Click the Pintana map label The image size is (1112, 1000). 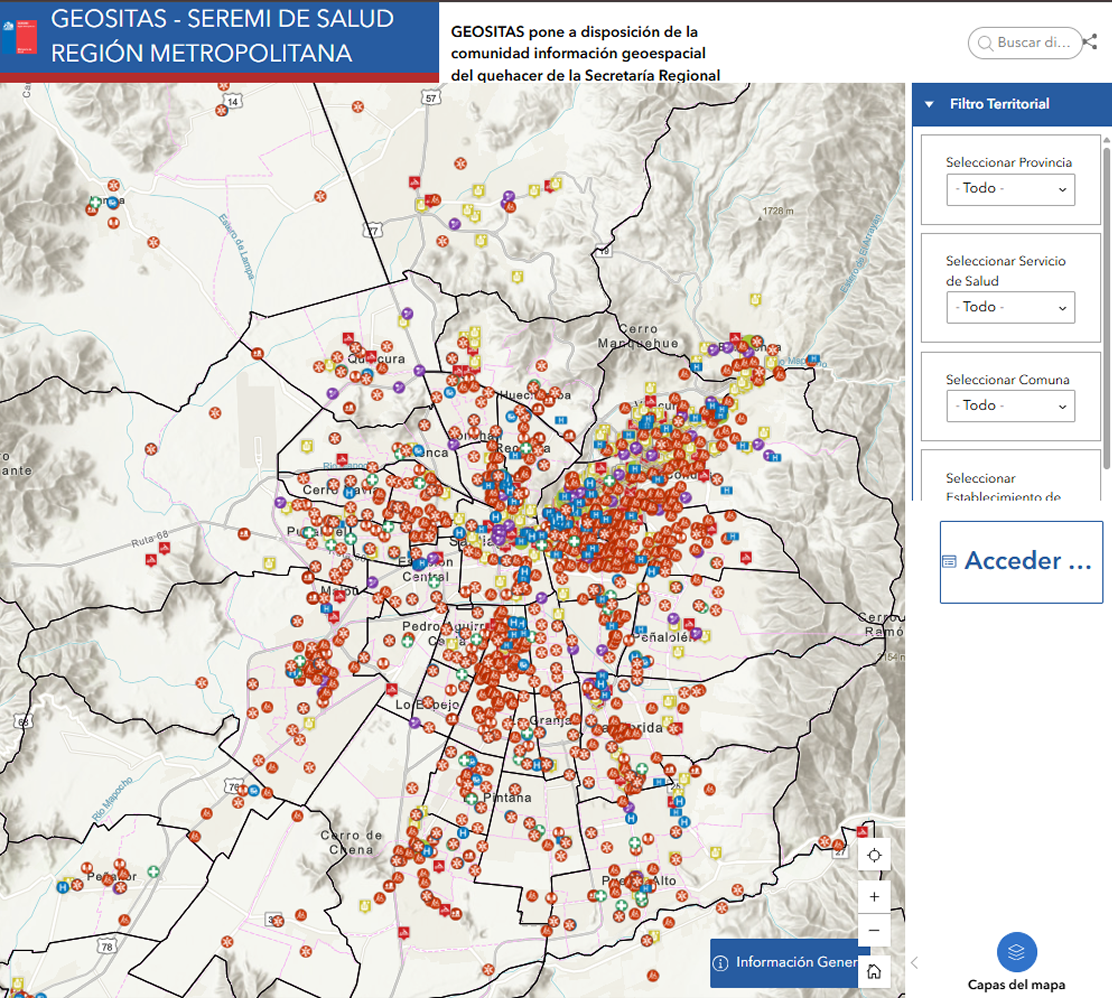point(507,797)
